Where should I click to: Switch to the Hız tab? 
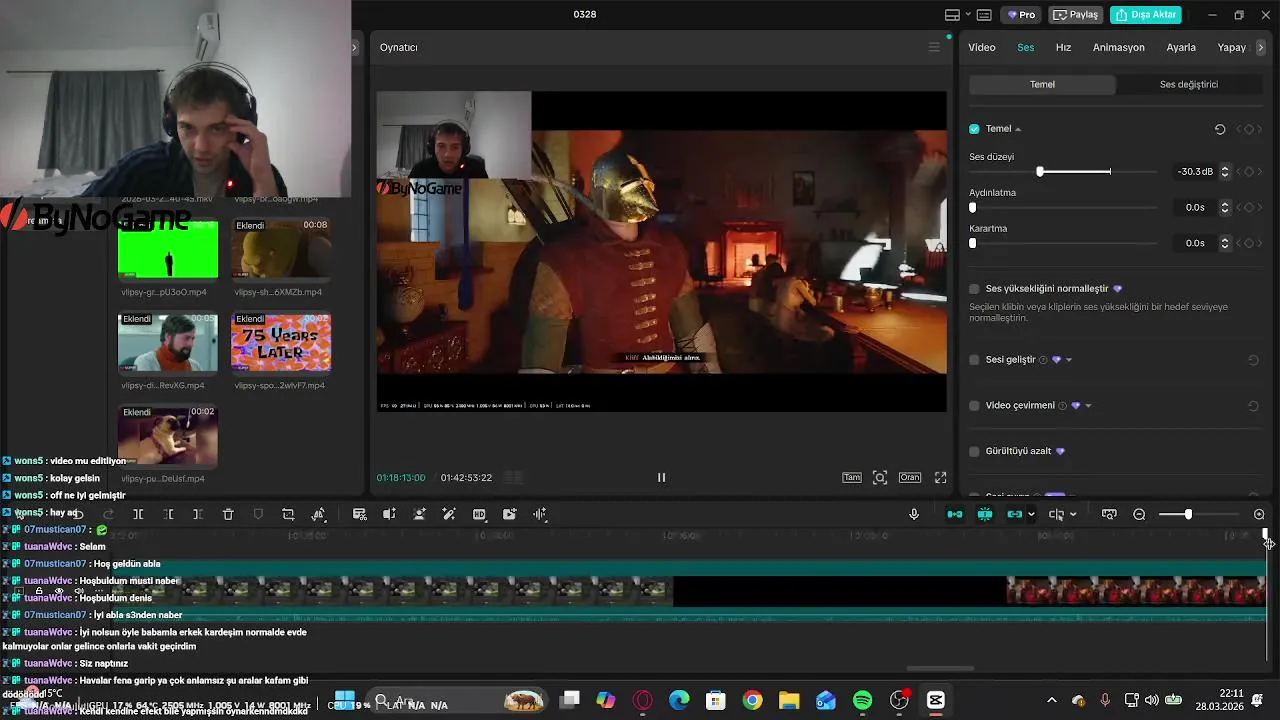tap(1063, 48)
